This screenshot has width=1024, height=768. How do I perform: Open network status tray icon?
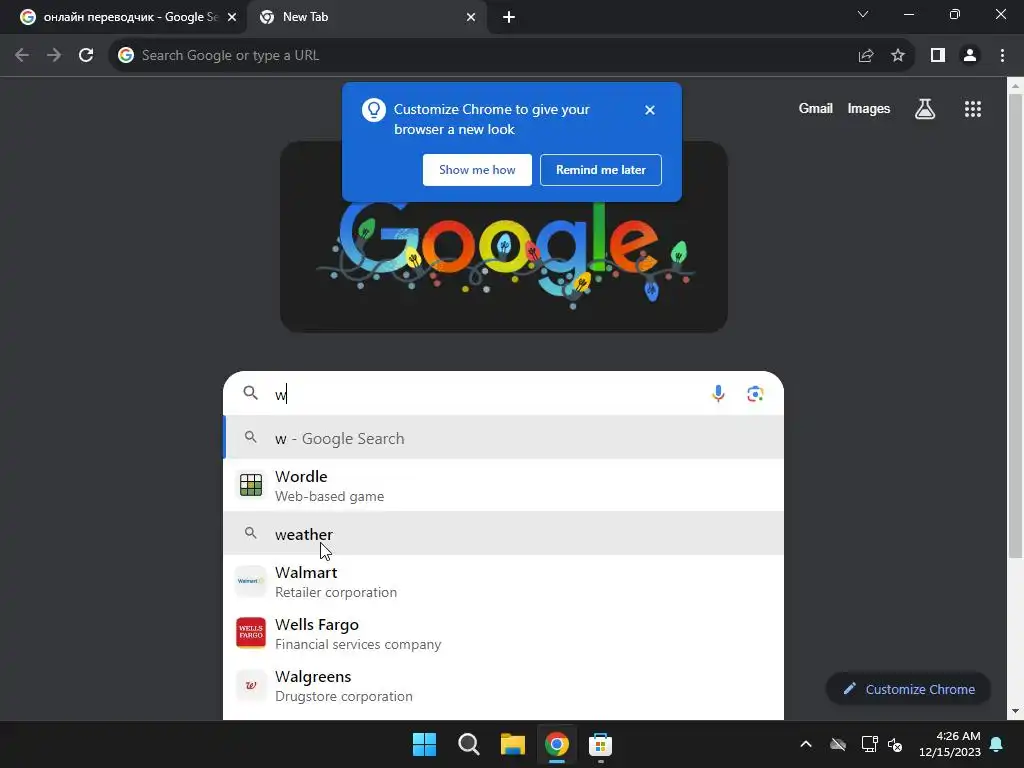point(869,744)
